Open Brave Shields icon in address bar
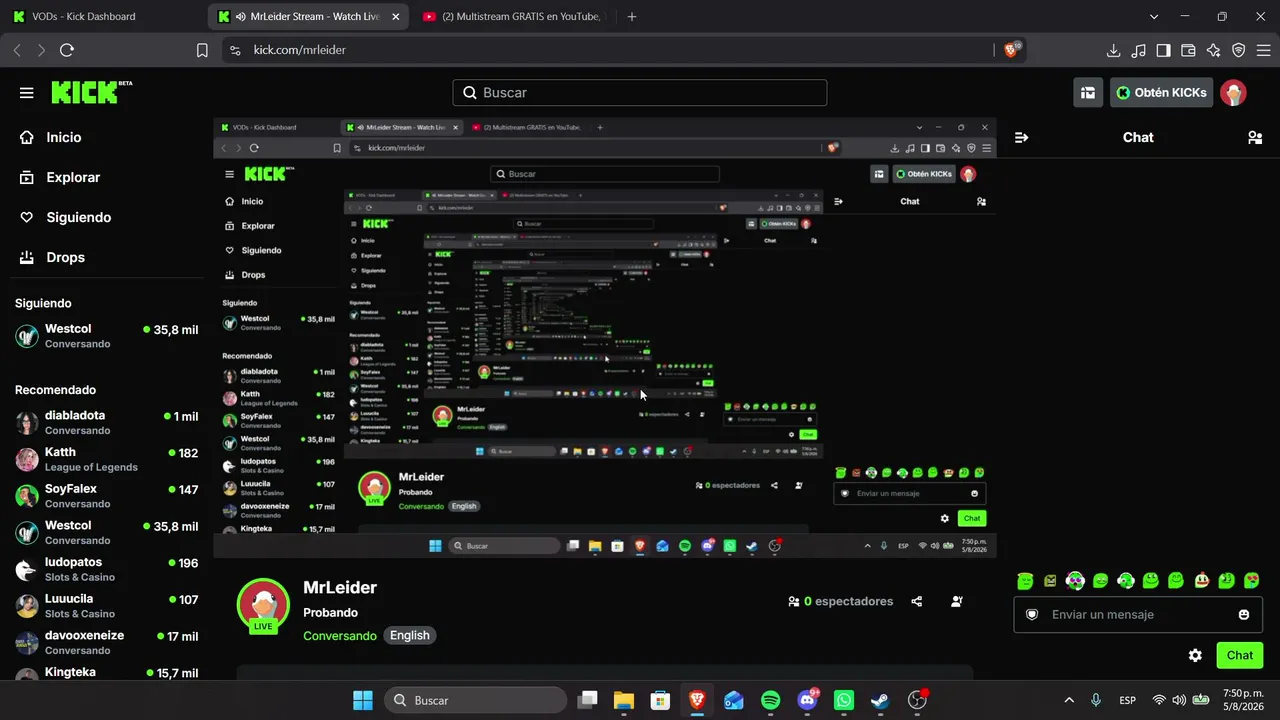 1011,50
